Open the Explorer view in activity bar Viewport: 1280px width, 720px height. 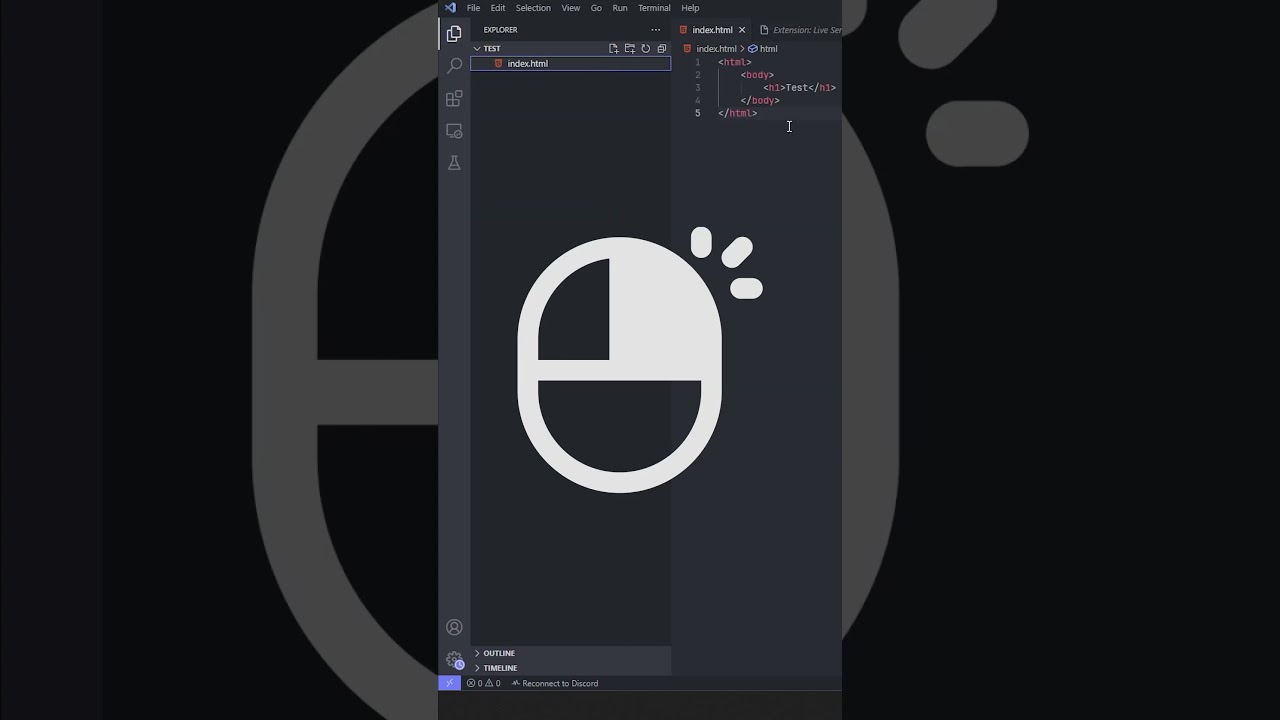tap(454, 33)
